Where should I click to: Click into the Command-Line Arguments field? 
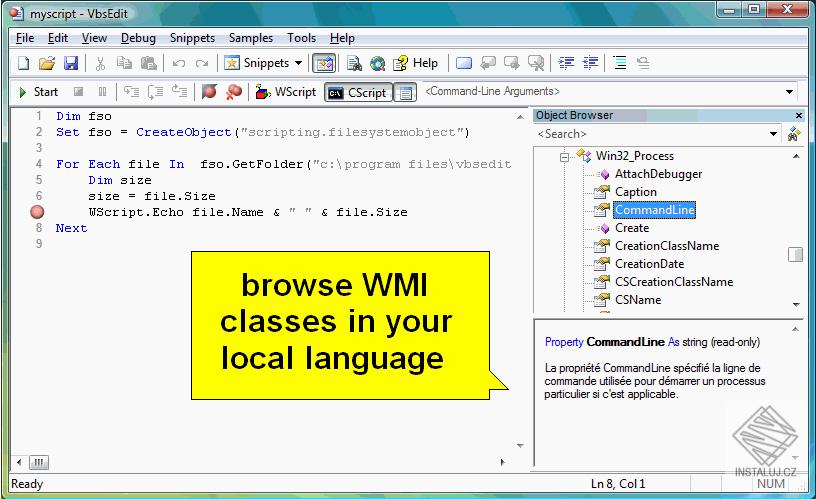pos(603,92)
